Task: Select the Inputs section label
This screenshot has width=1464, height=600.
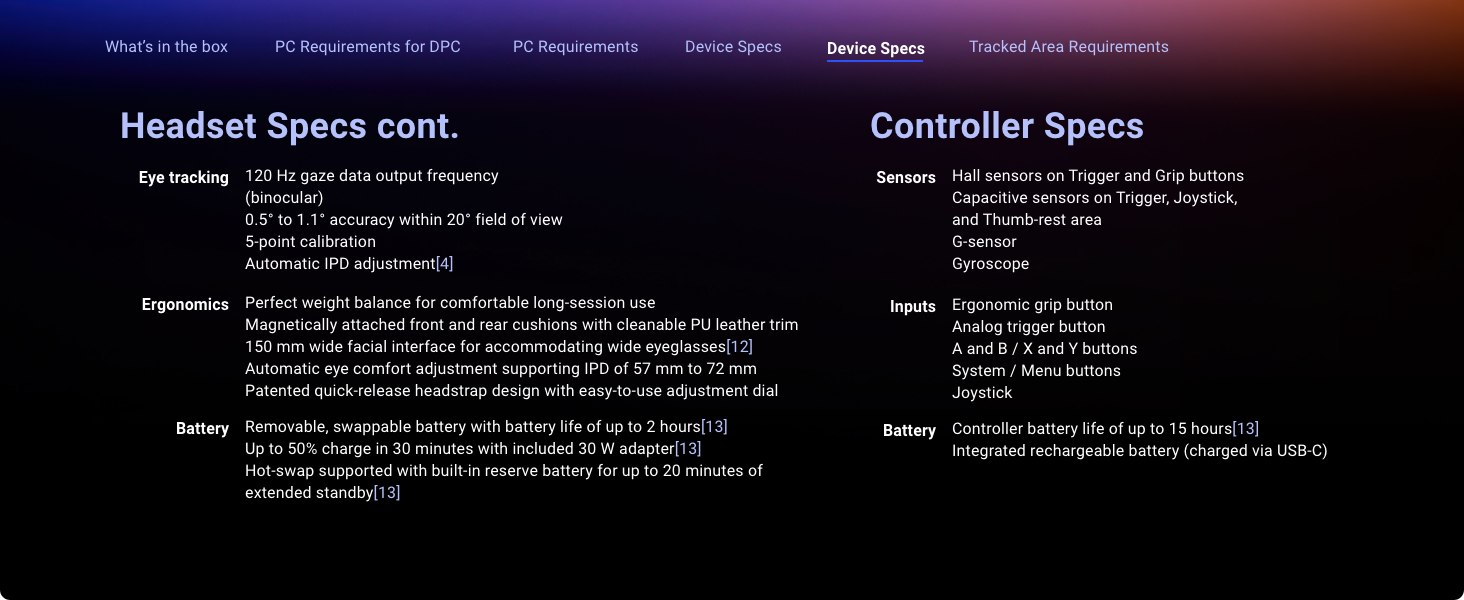Action: (x=912, y=307)
